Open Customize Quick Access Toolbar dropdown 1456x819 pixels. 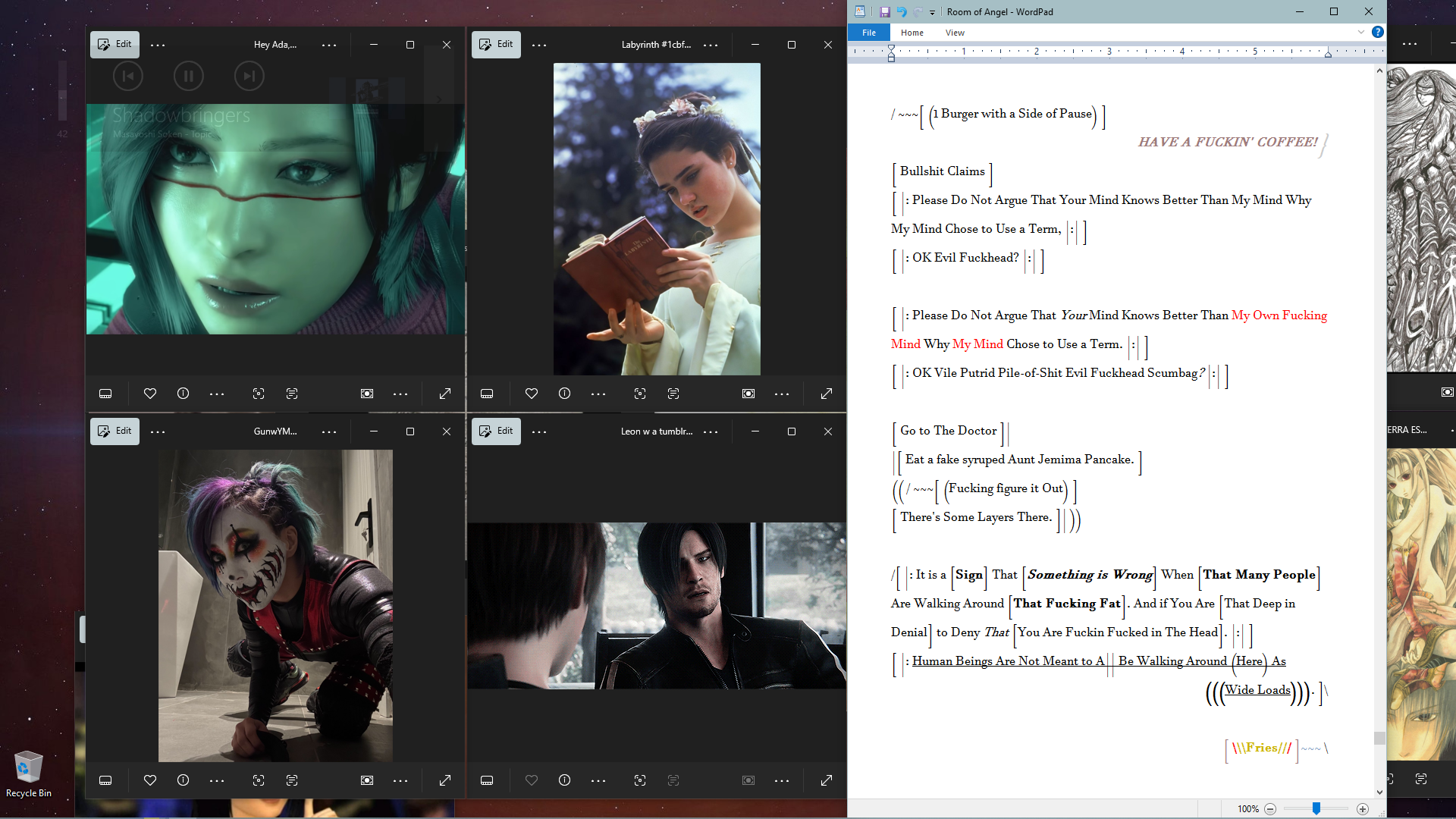(932, 12)
